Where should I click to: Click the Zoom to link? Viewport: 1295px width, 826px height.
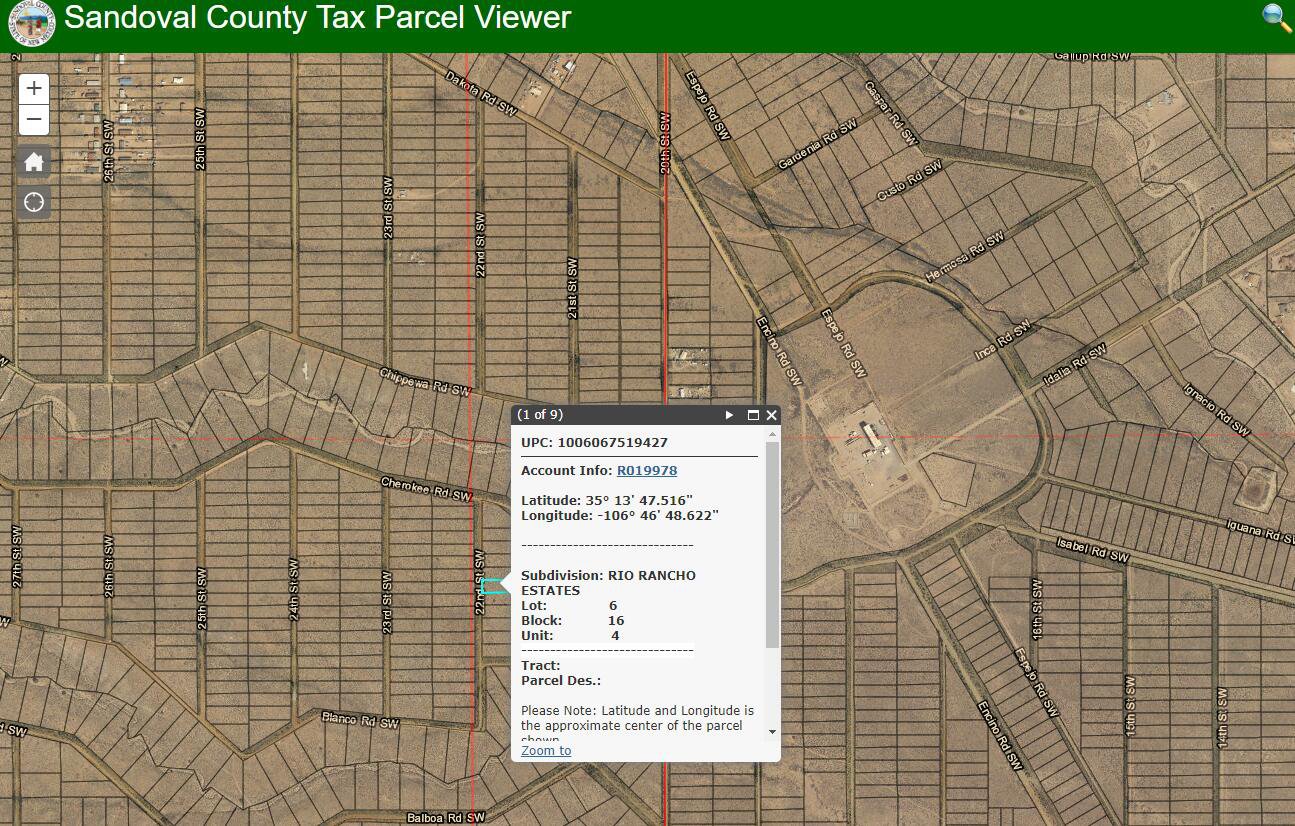point(546,750)
